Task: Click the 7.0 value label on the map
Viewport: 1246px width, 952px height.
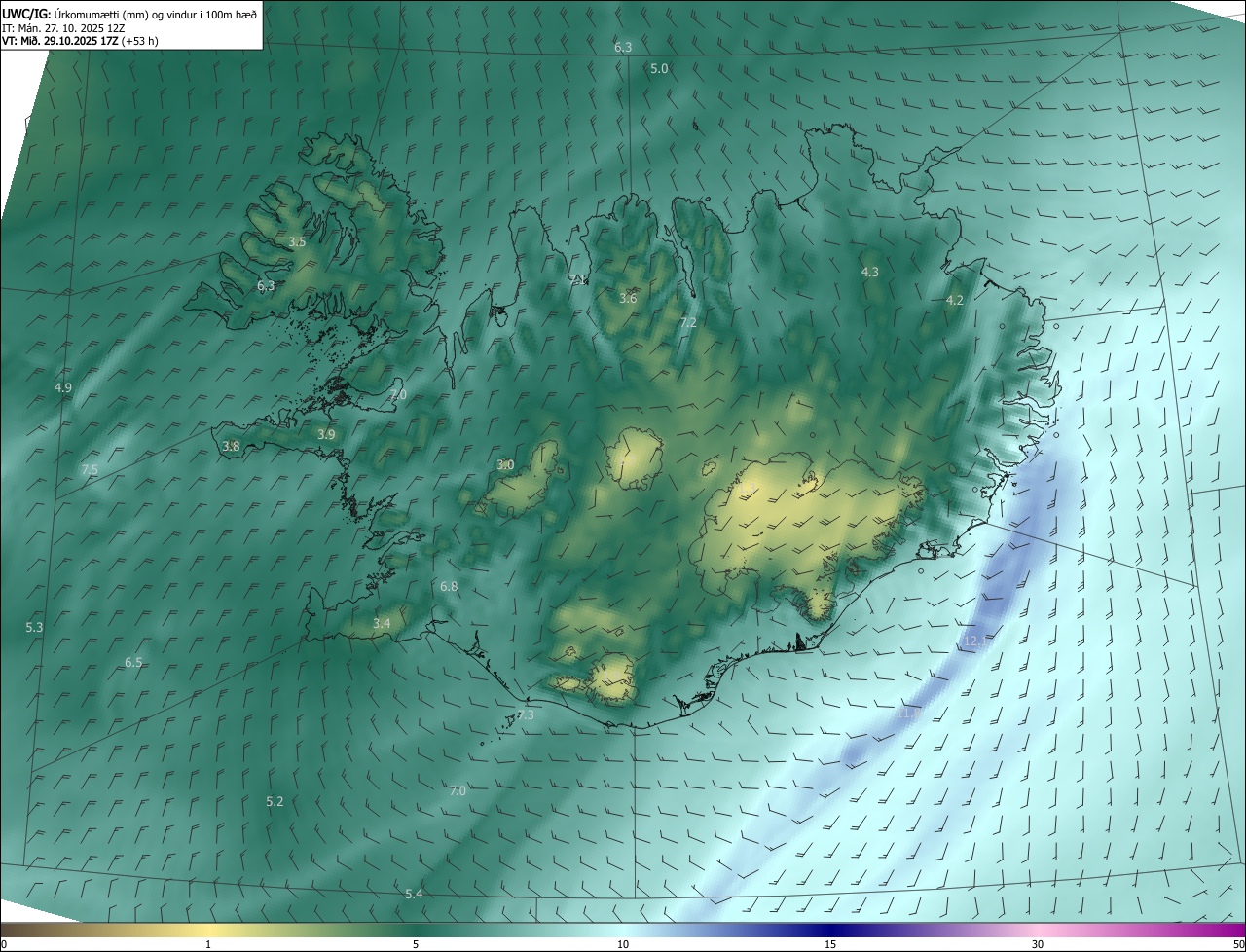Action: tap(458, 790)
